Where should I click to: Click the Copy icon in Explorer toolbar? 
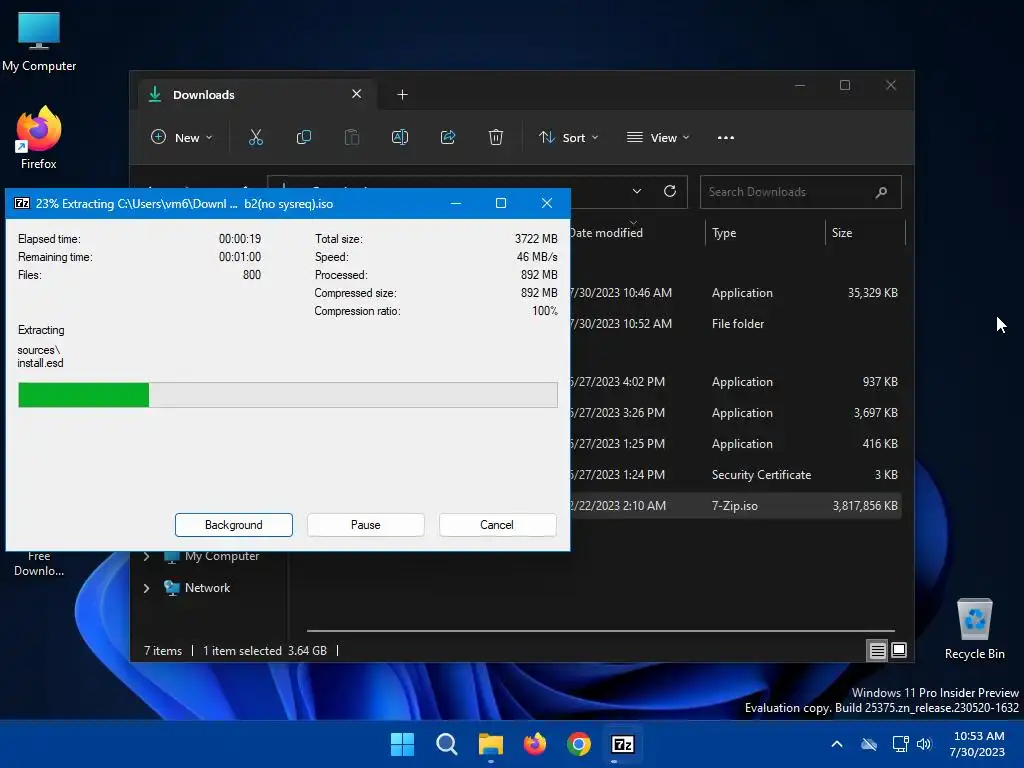click(x=304, y=137)
